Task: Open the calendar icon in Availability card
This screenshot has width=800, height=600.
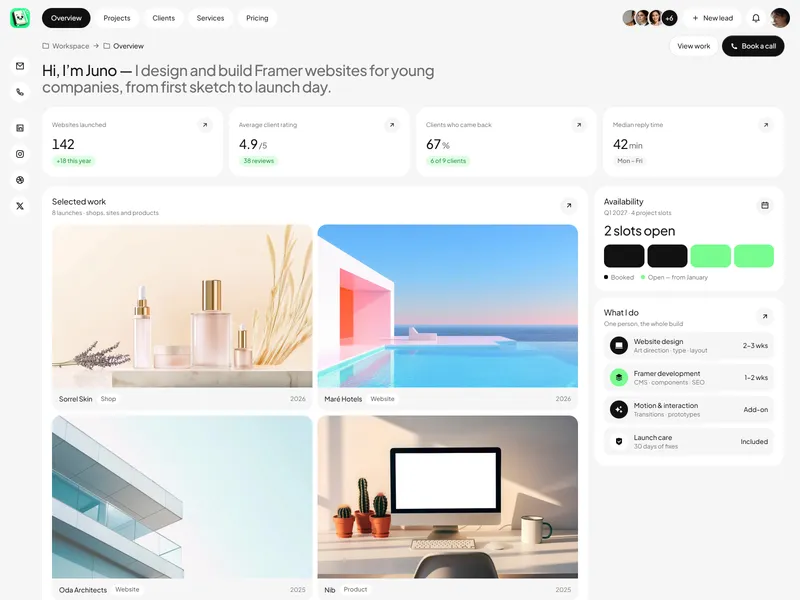Action: [x=764, y=205]
